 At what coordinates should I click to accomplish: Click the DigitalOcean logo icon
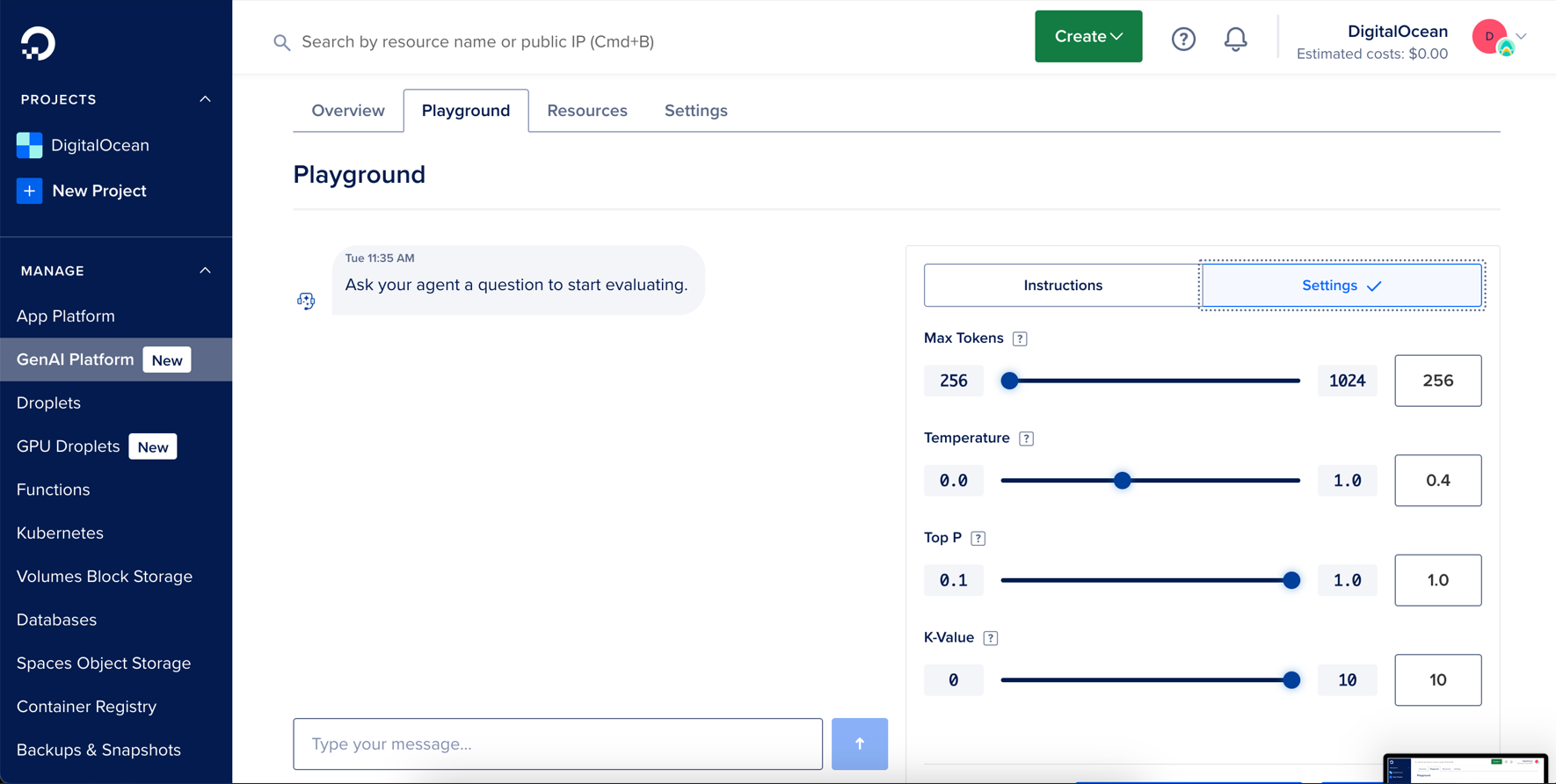click(38, 43)
